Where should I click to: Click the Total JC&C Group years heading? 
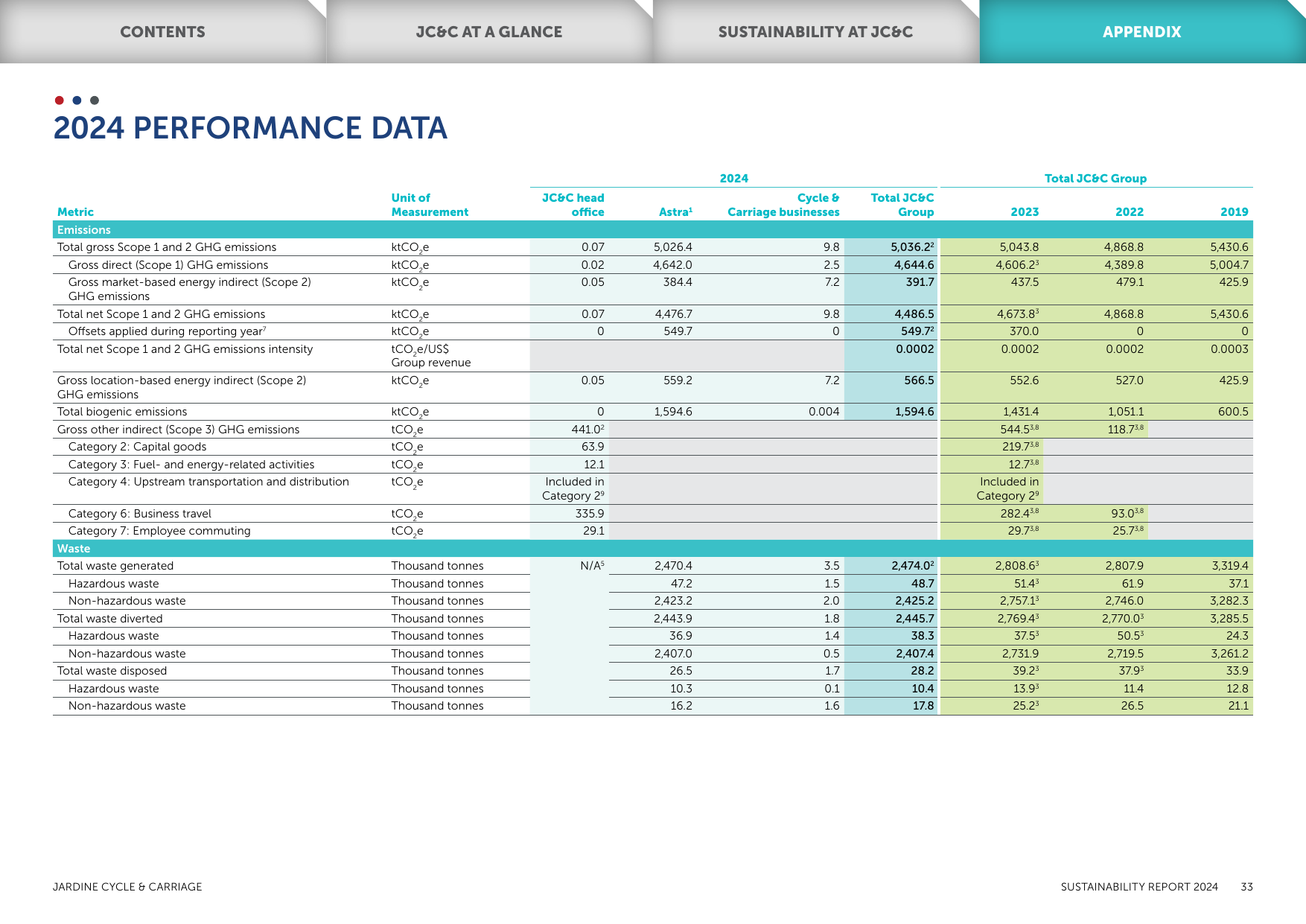[x=1095, y=179]
